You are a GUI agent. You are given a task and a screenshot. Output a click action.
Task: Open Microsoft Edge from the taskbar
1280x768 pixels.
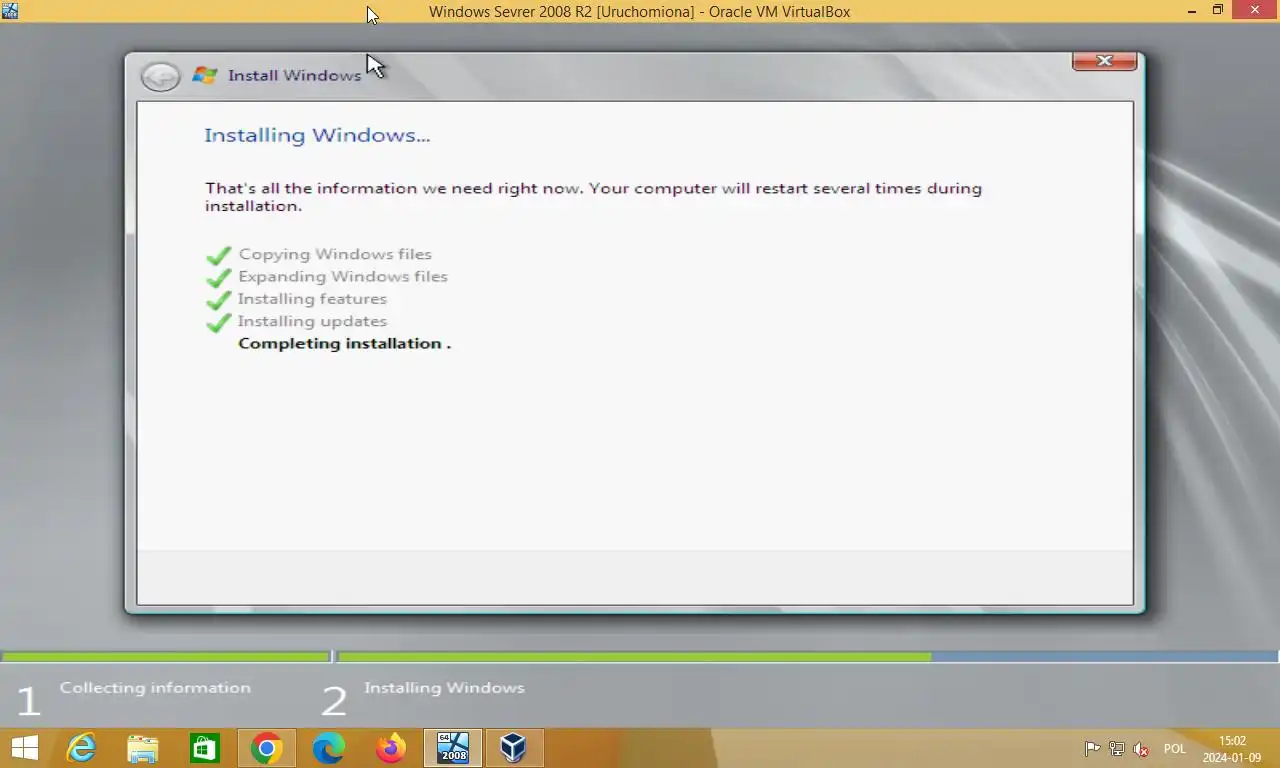tap(329, 748)
